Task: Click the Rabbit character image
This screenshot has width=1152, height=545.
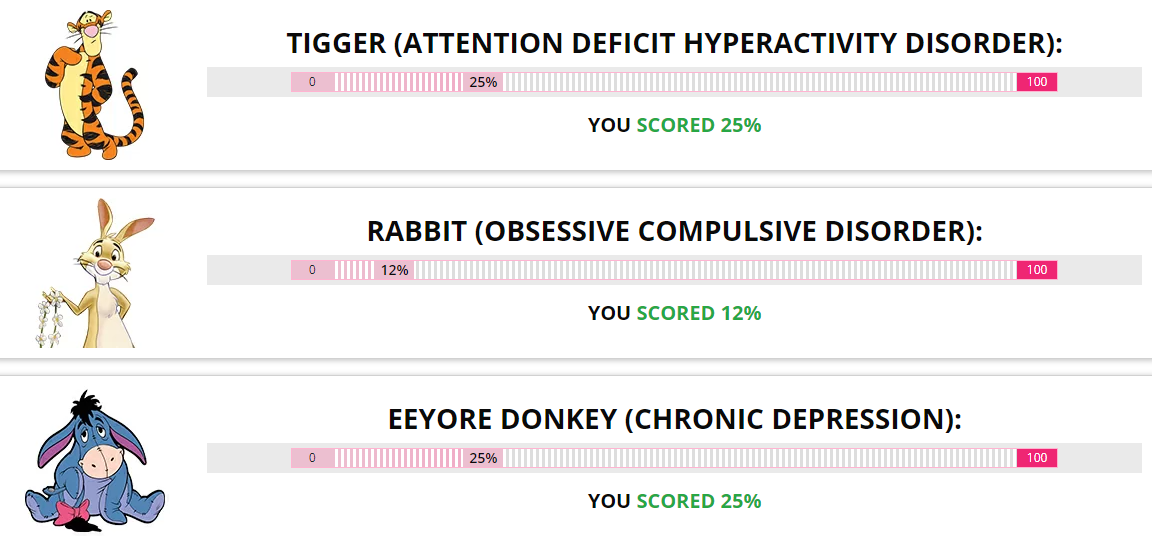Action: click(x=96, y=273)
